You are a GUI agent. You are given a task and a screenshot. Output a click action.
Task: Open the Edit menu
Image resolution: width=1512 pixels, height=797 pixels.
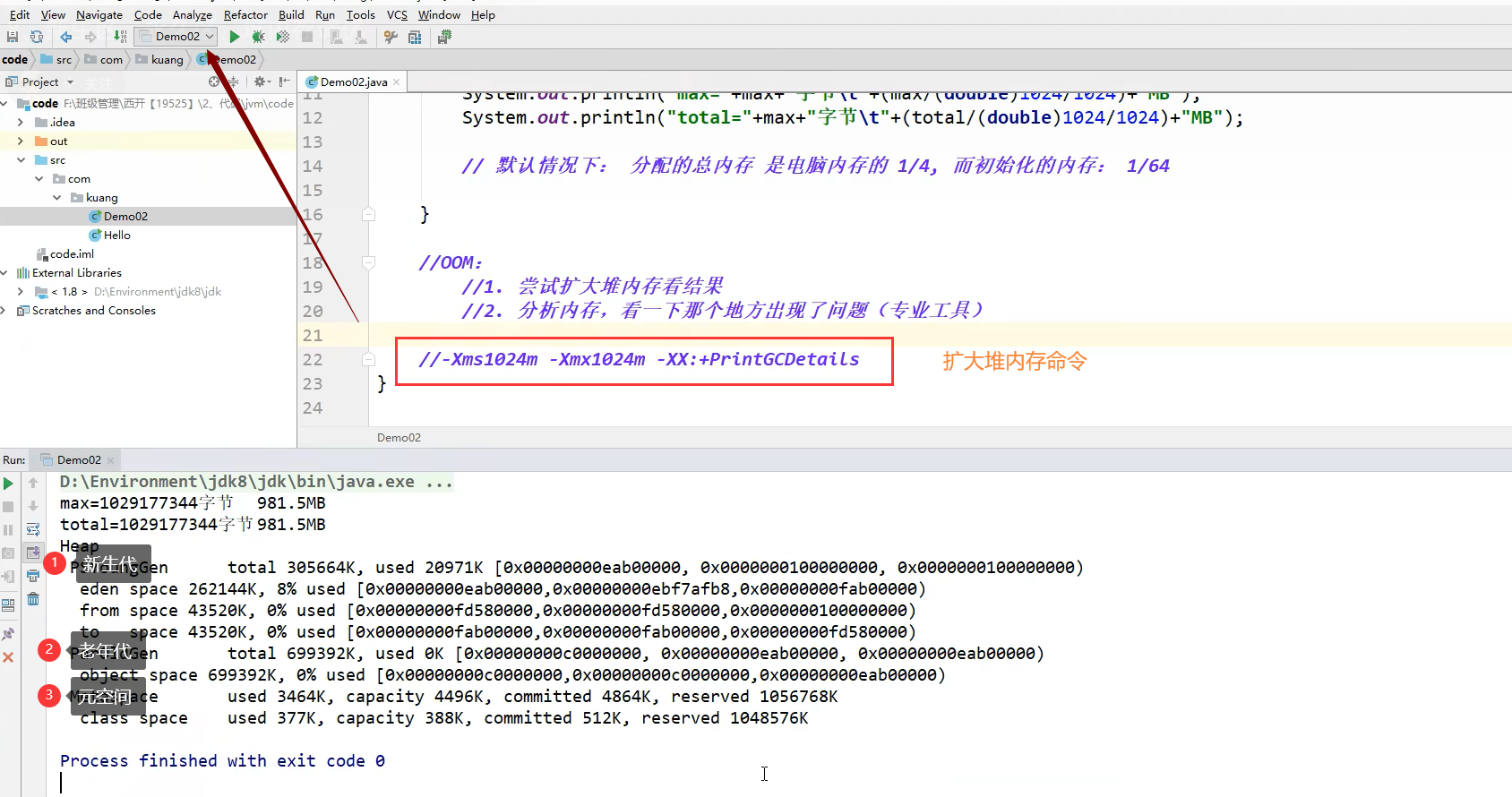pos(20,14)
